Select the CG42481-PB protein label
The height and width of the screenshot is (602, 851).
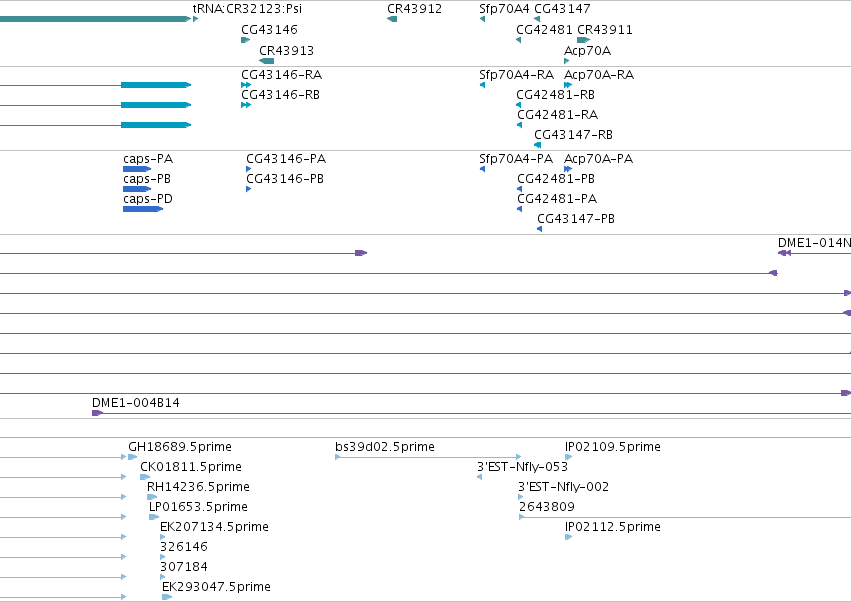[556, 179]
